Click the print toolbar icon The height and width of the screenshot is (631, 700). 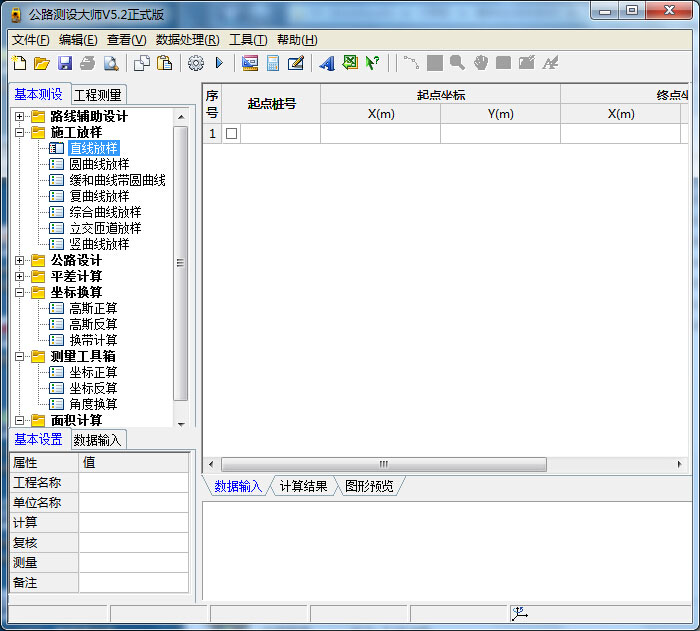pos(88,63)
